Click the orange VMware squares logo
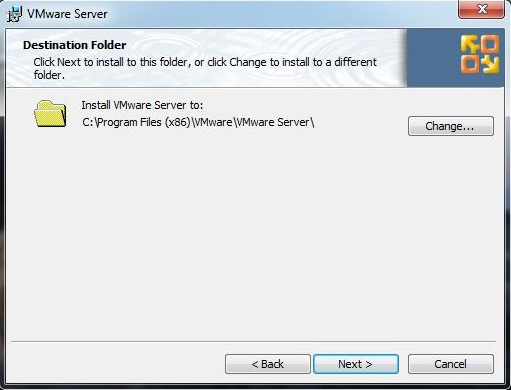 coord(480,54)
